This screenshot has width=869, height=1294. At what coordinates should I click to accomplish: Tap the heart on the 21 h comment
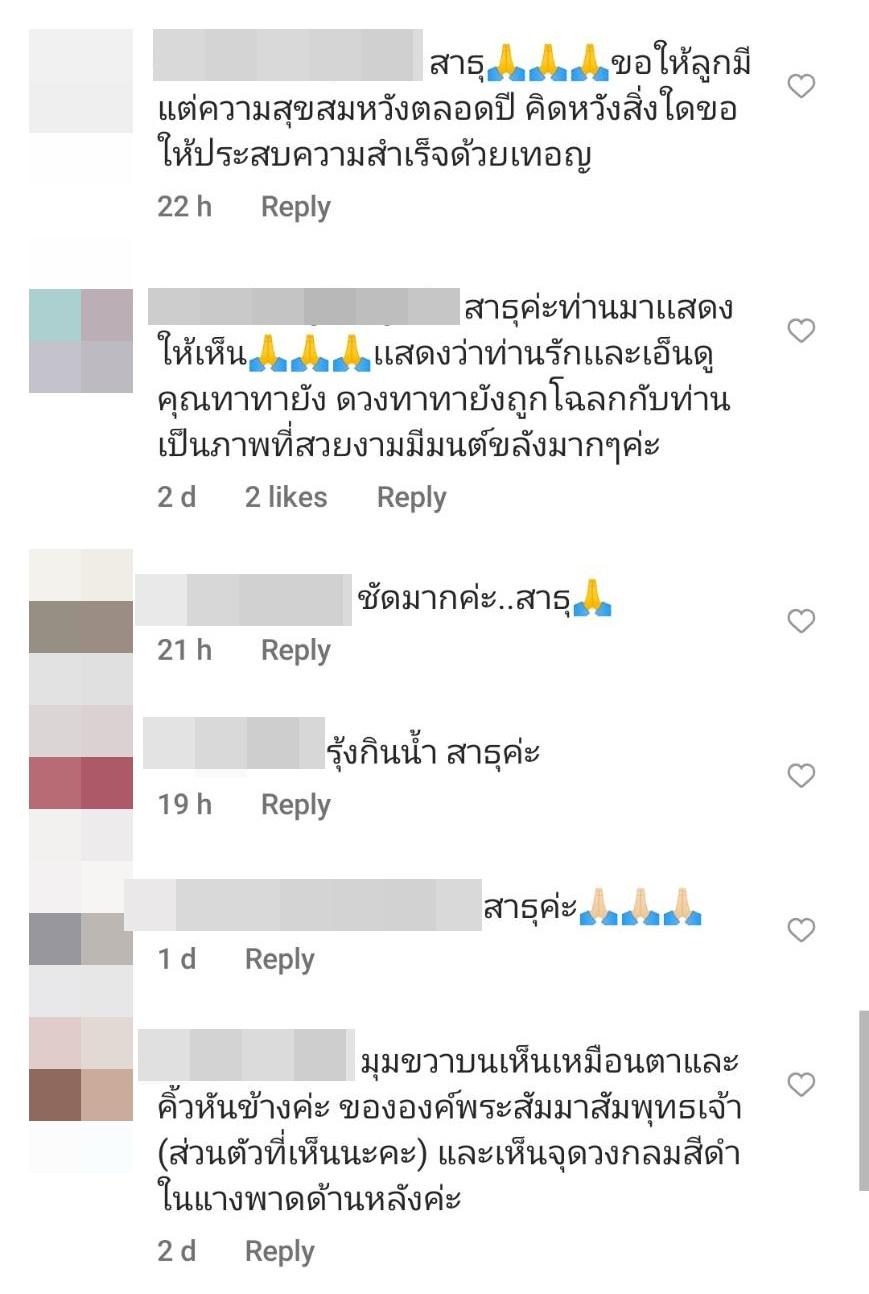(801, 621)
